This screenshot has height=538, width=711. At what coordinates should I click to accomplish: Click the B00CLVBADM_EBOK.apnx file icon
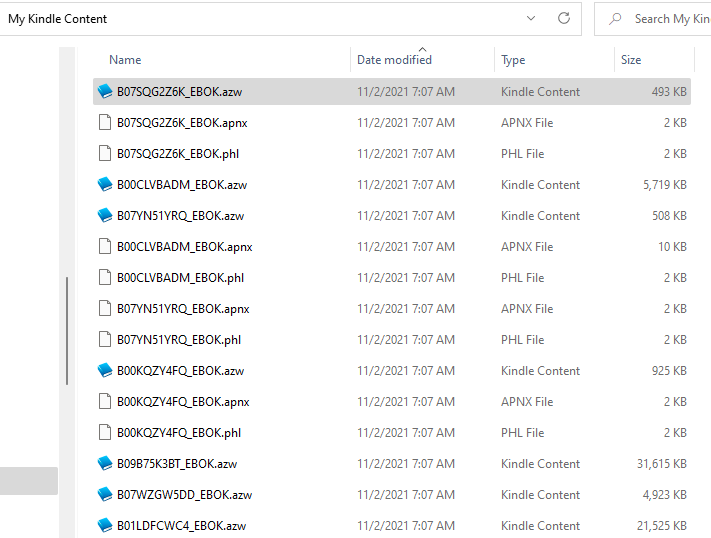105,247
